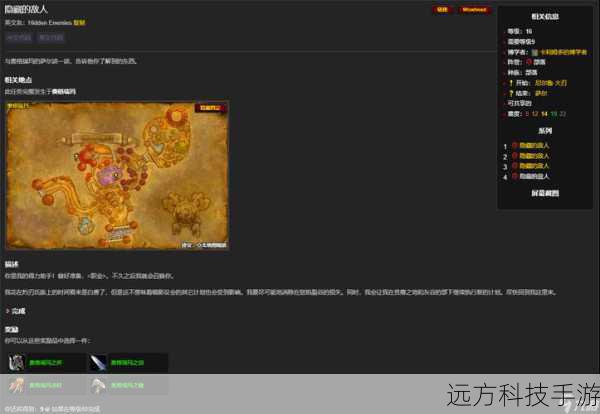Open series quest number 2 link
The height and width of the screenshot is (414, 600).
point(534,156)
